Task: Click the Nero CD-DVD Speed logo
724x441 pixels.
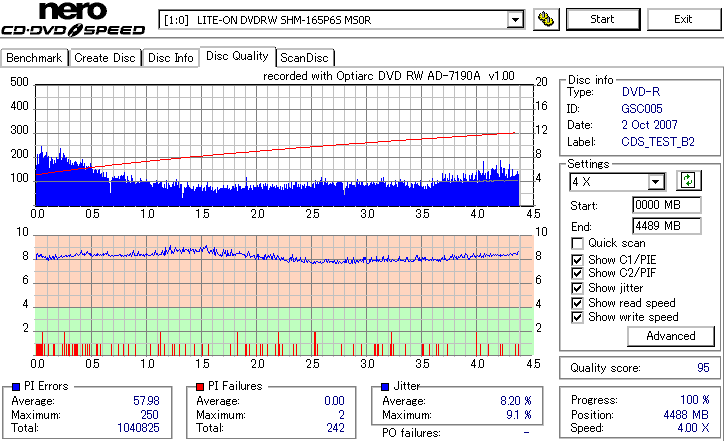Action: click(73, 19)
